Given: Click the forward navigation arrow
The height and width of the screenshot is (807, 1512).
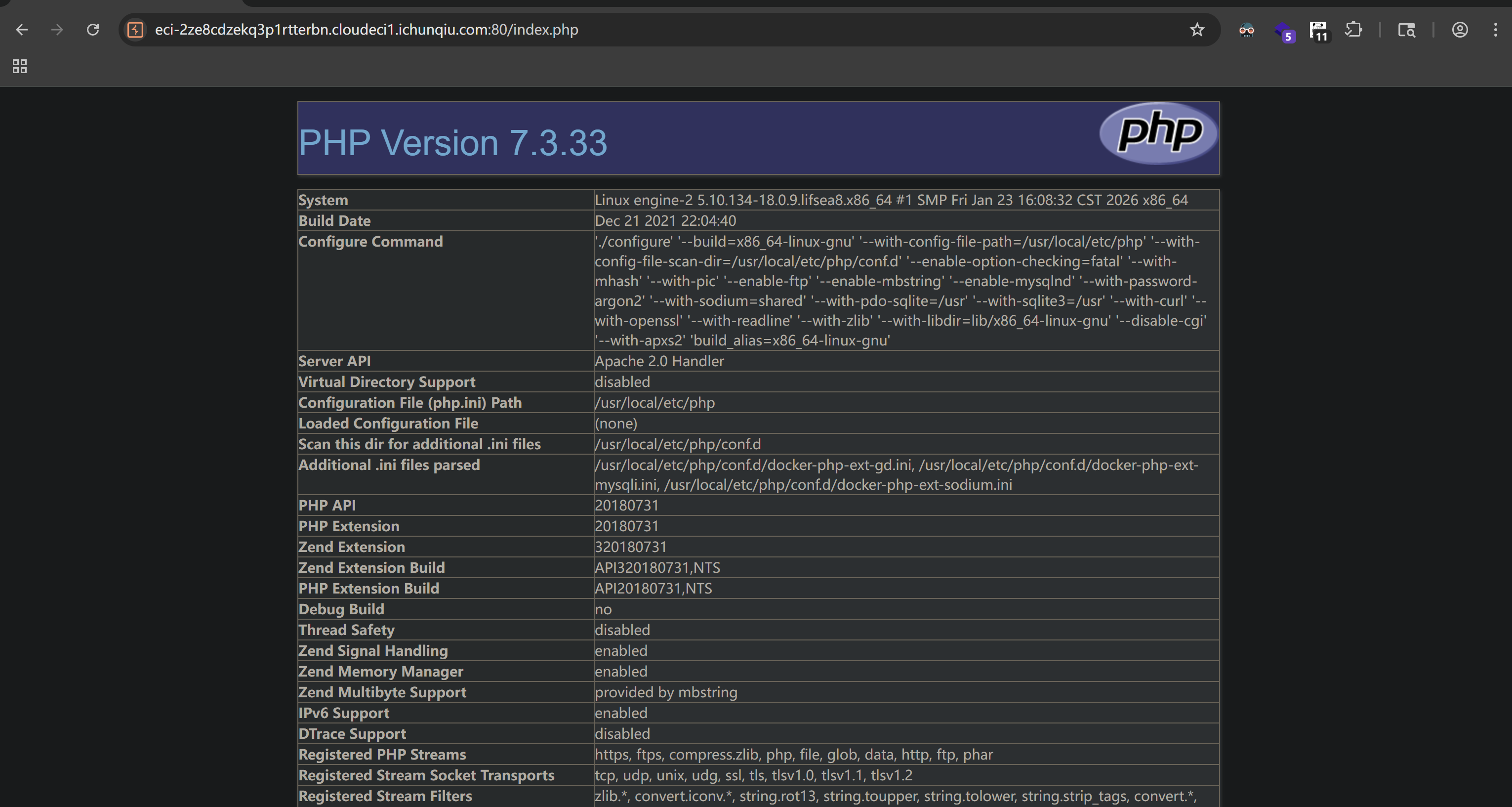Looking at the screenshot, I should tap(57, 29).
